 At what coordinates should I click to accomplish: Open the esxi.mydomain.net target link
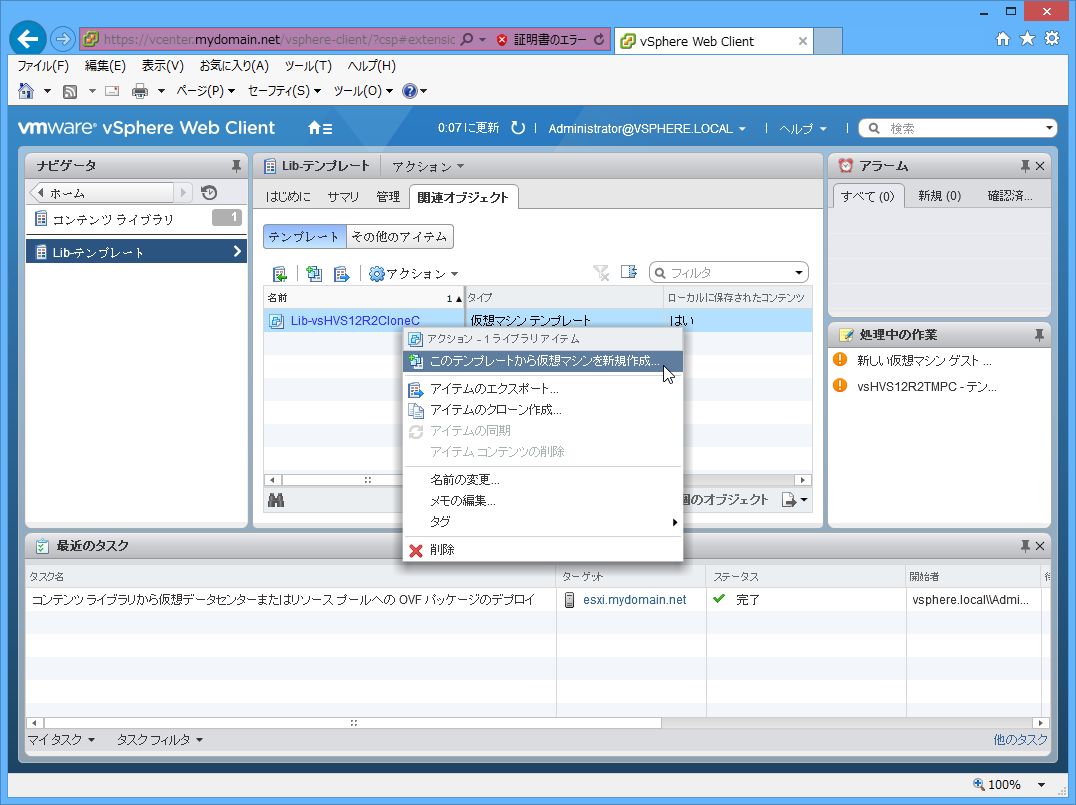634,600
